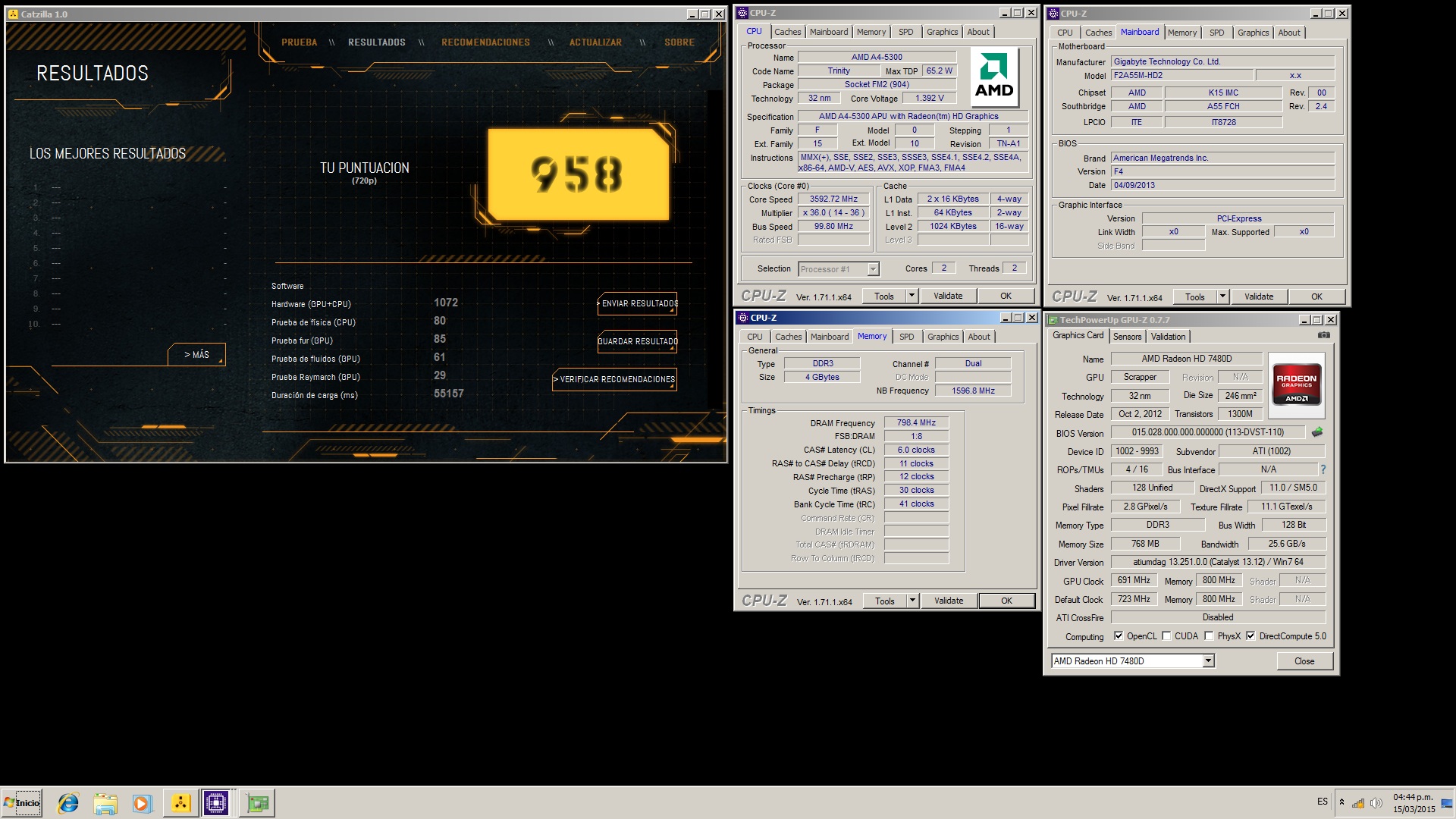Click the yellow 958 score panel
Screen dimensions: 1456x819
578,174
